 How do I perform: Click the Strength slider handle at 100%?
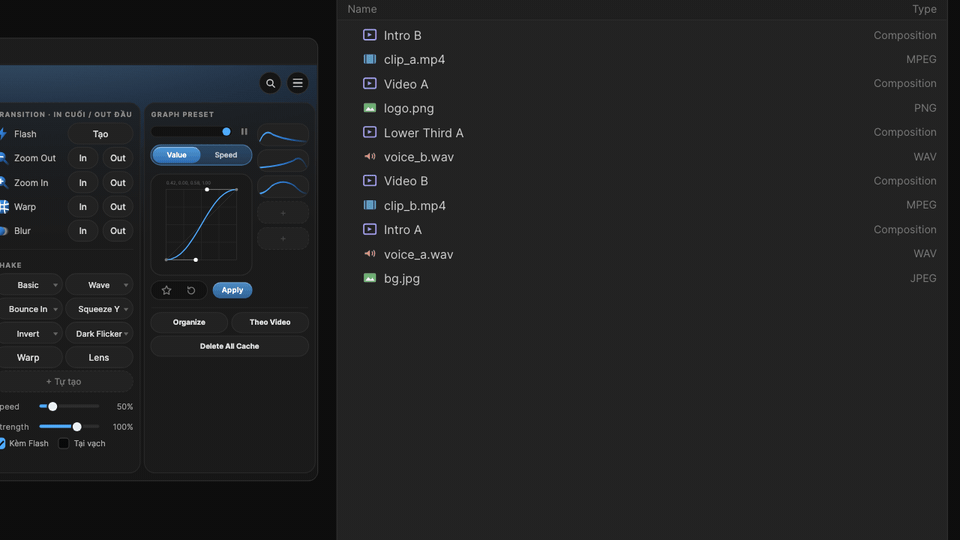click(77, 427)
